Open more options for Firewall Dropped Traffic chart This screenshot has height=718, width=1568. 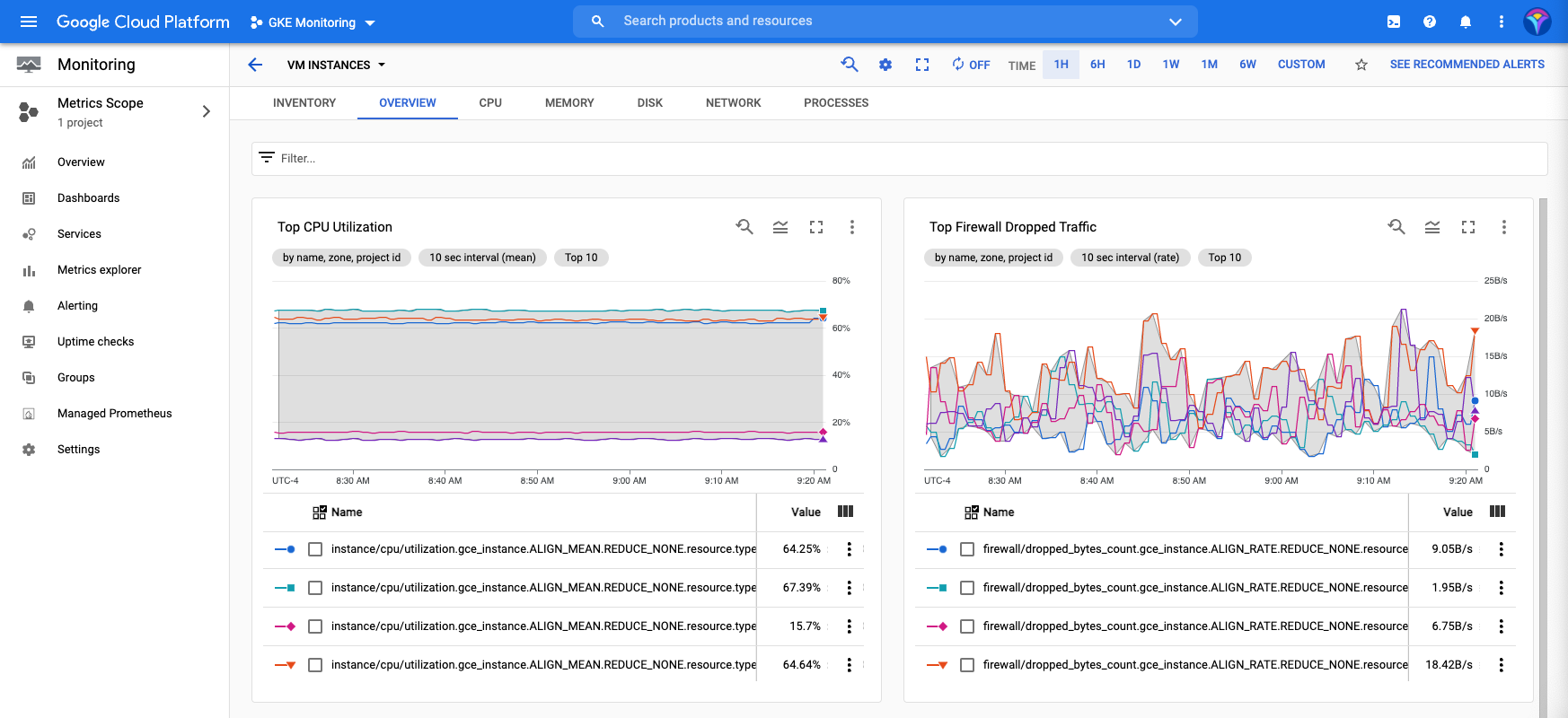coord(1504,227)
